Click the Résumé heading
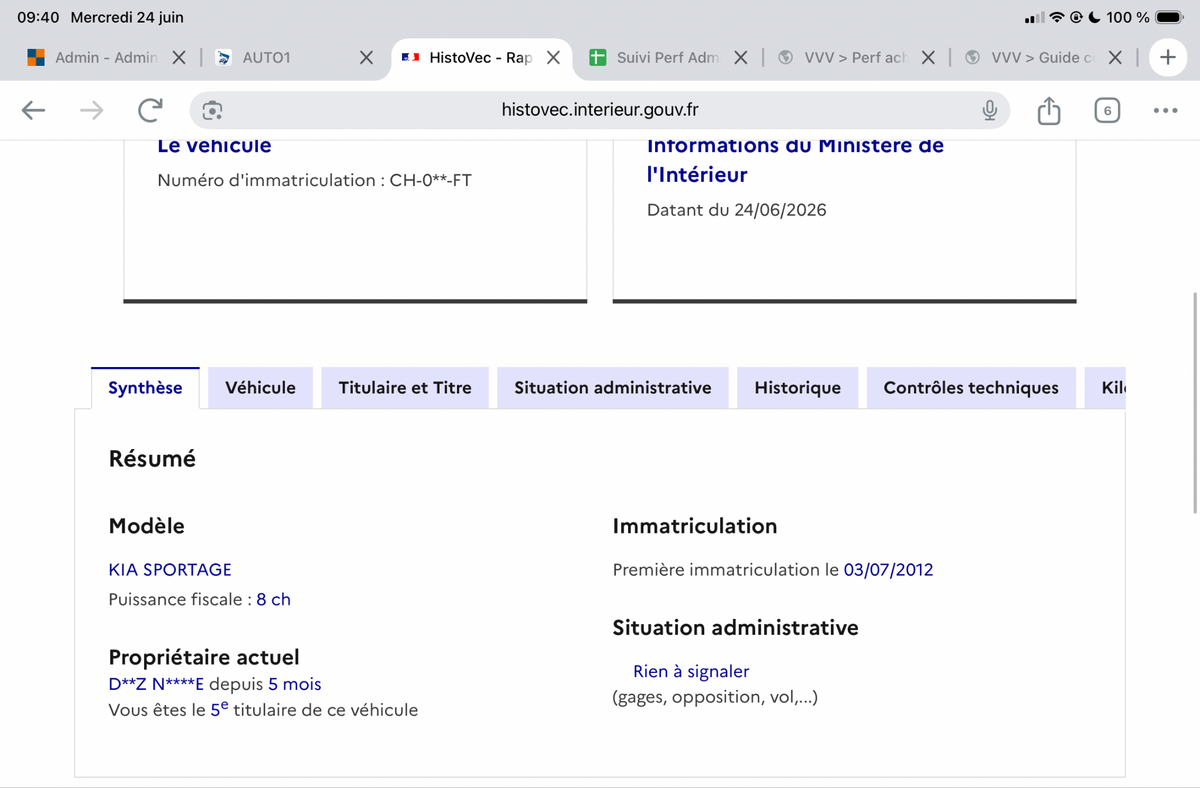 (x=152, y=459)
